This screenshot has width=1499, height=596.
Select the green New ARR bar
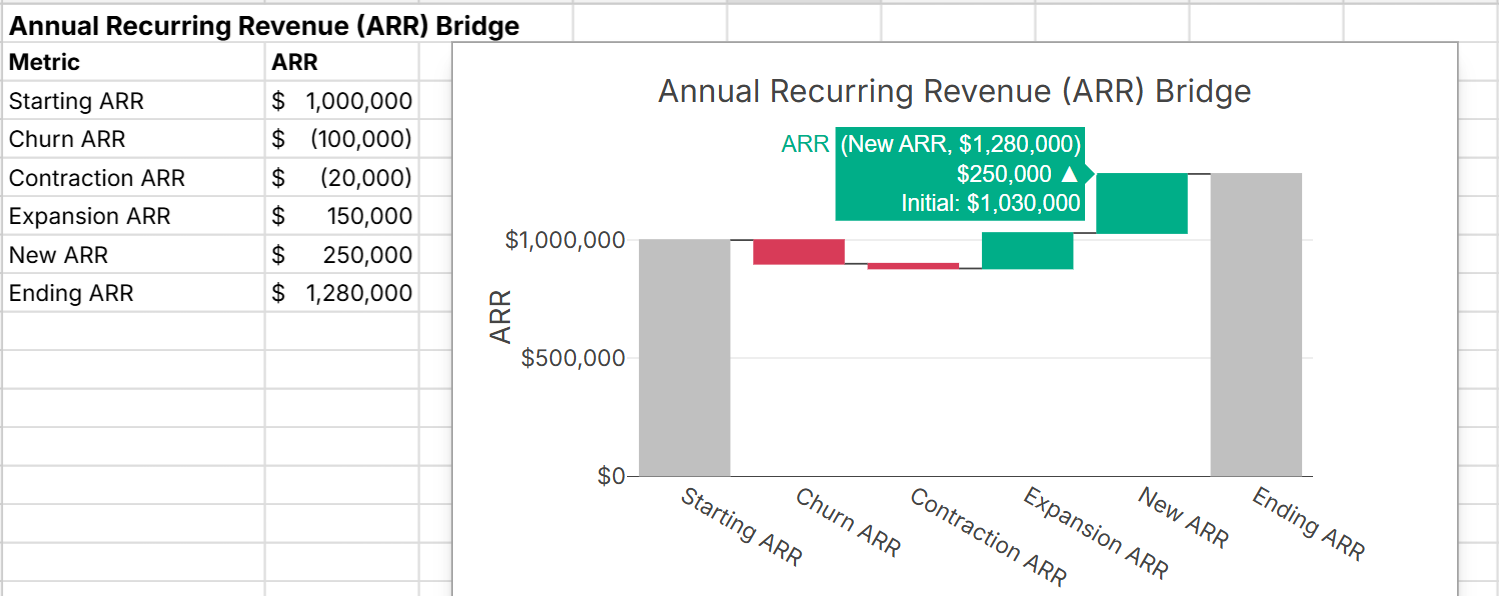coord(1142,204)
